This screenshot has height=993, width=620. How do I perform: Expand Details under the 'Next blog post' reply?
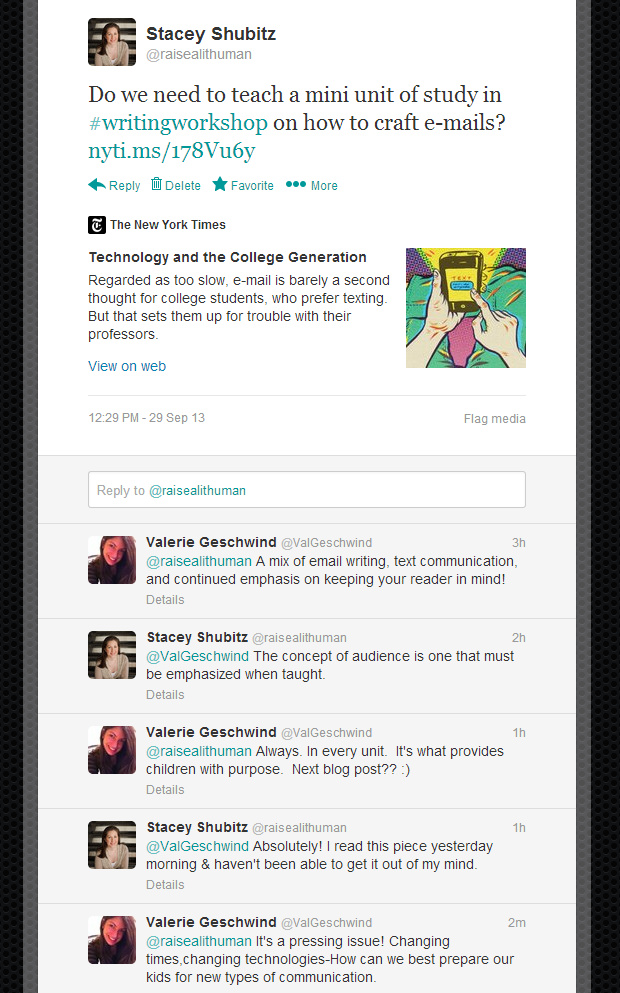[x=165, y=790]
